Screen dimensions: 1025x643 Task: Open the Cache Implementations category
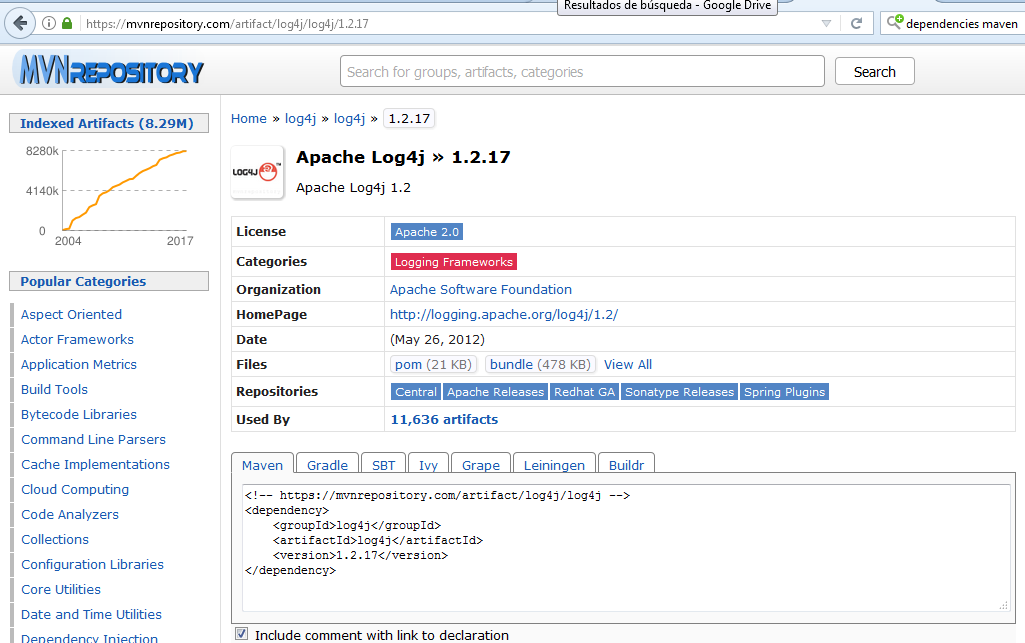(x=95, y=465)
